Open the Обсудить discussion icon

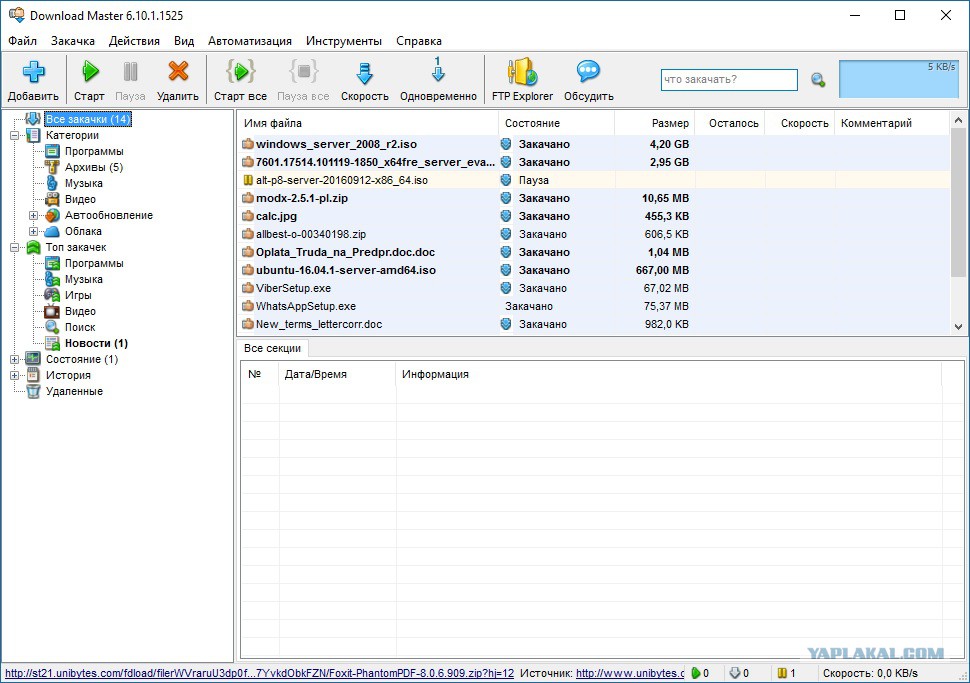click(588, 72)
